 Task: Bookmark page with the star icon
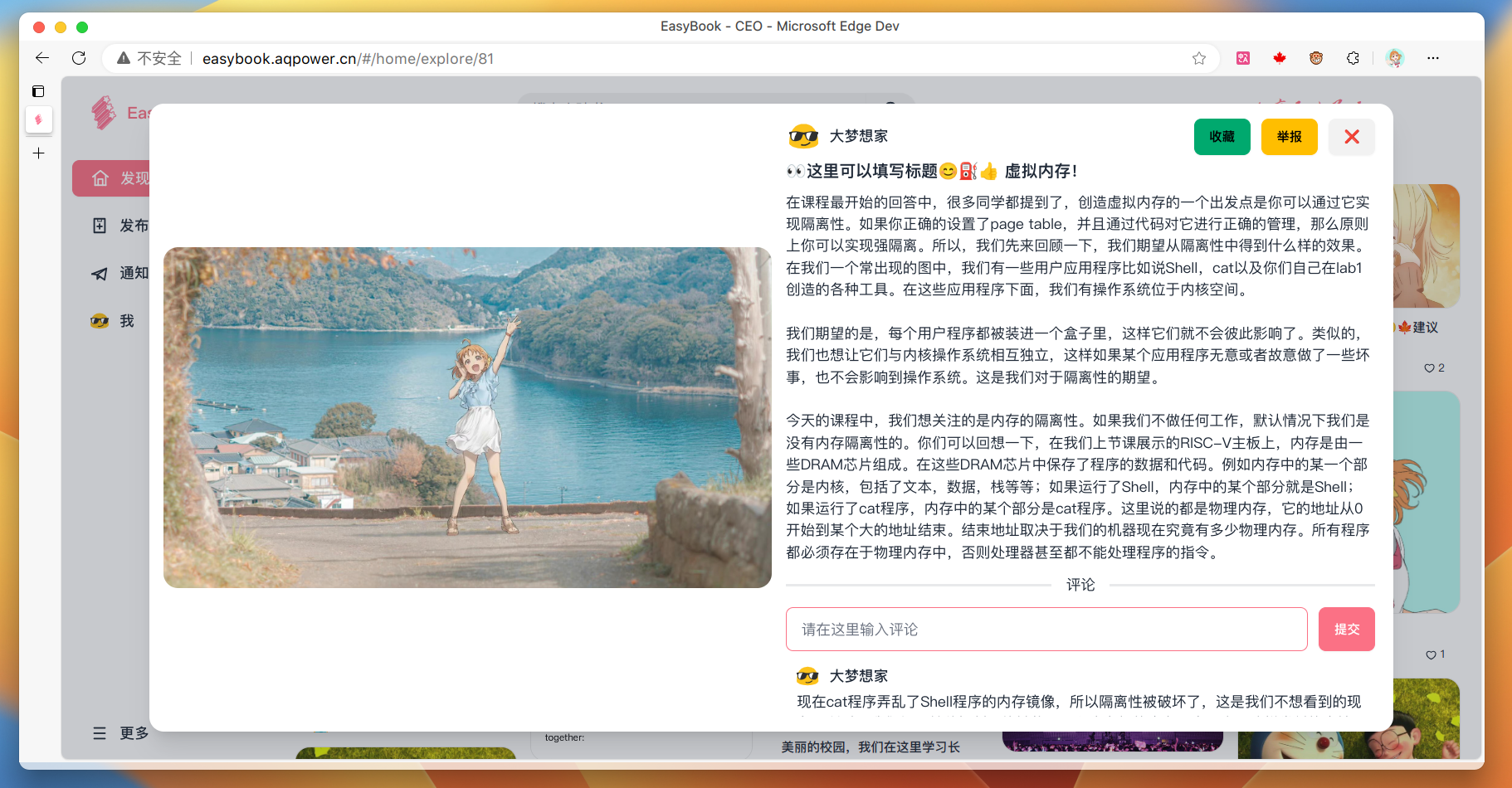(1199, 58)
